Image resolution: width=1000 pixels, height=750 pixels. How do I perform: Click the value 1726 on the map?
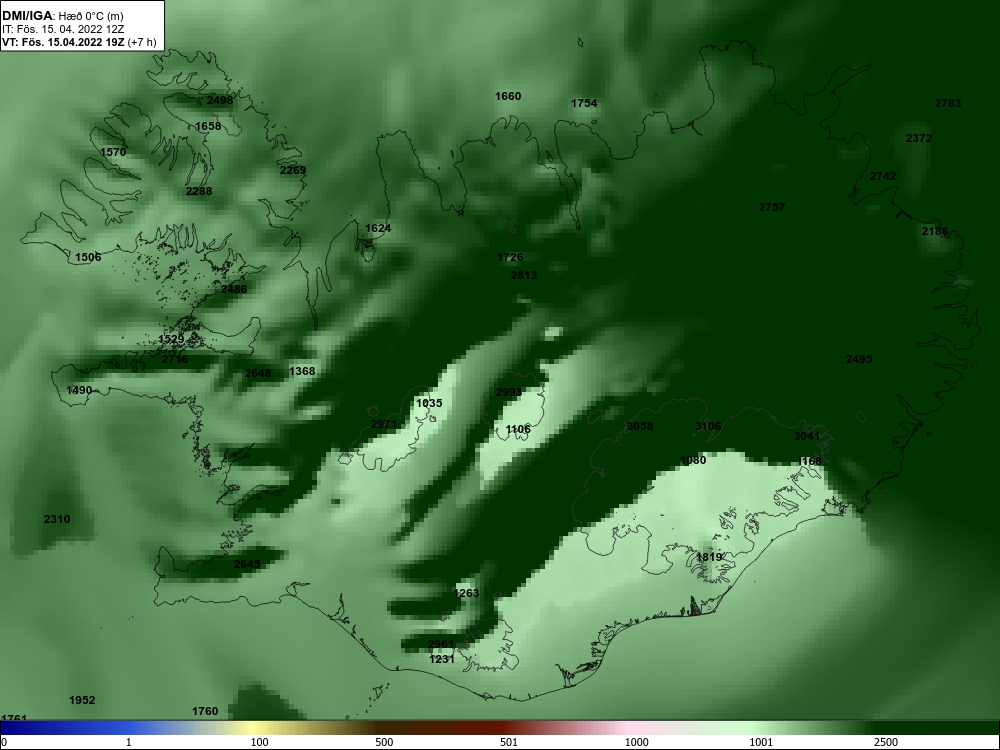pos(510,258)
